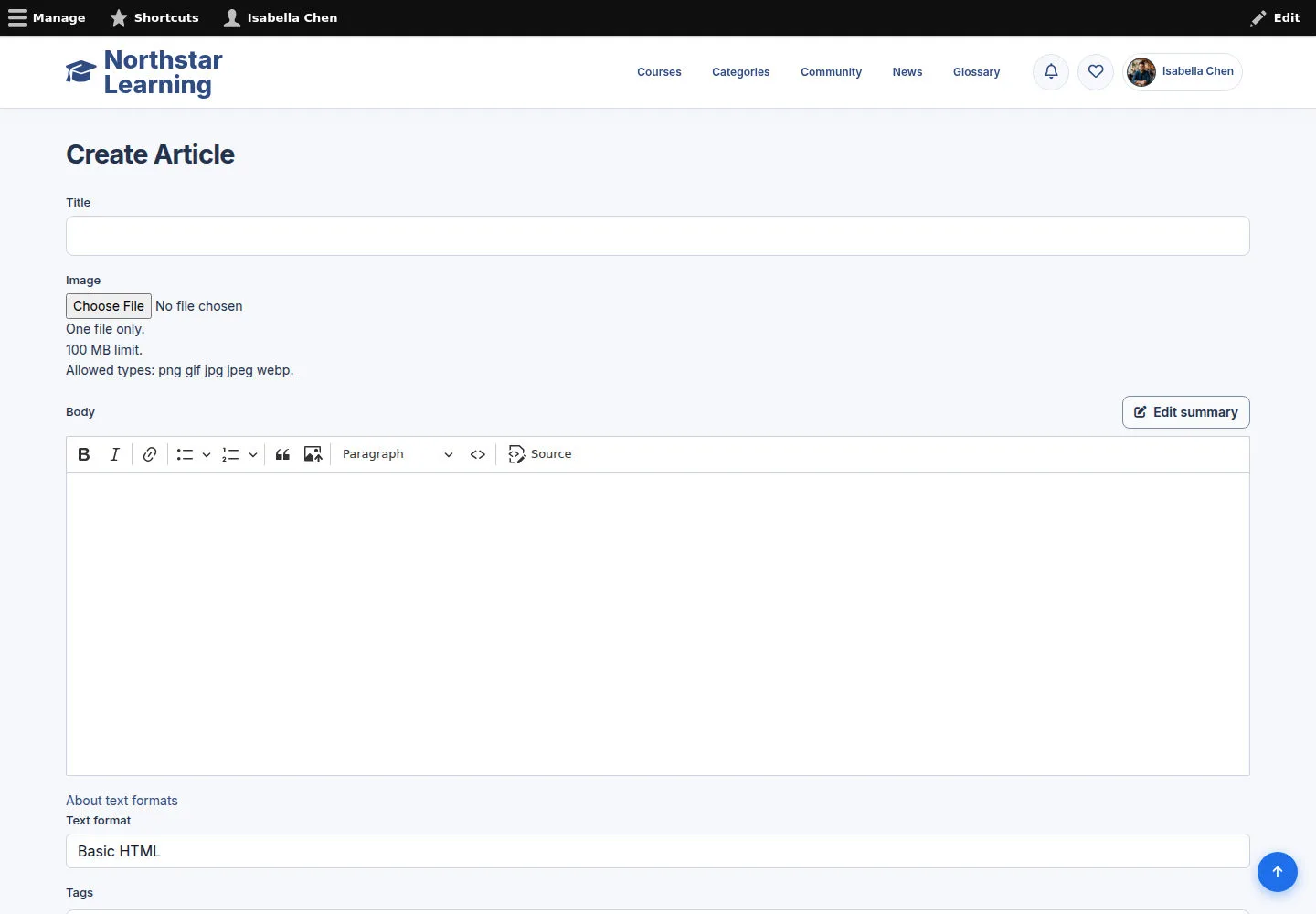This screenshot has height=914, width=1316.
Task: Click the Edit summary button
Action: [1186, 412]
